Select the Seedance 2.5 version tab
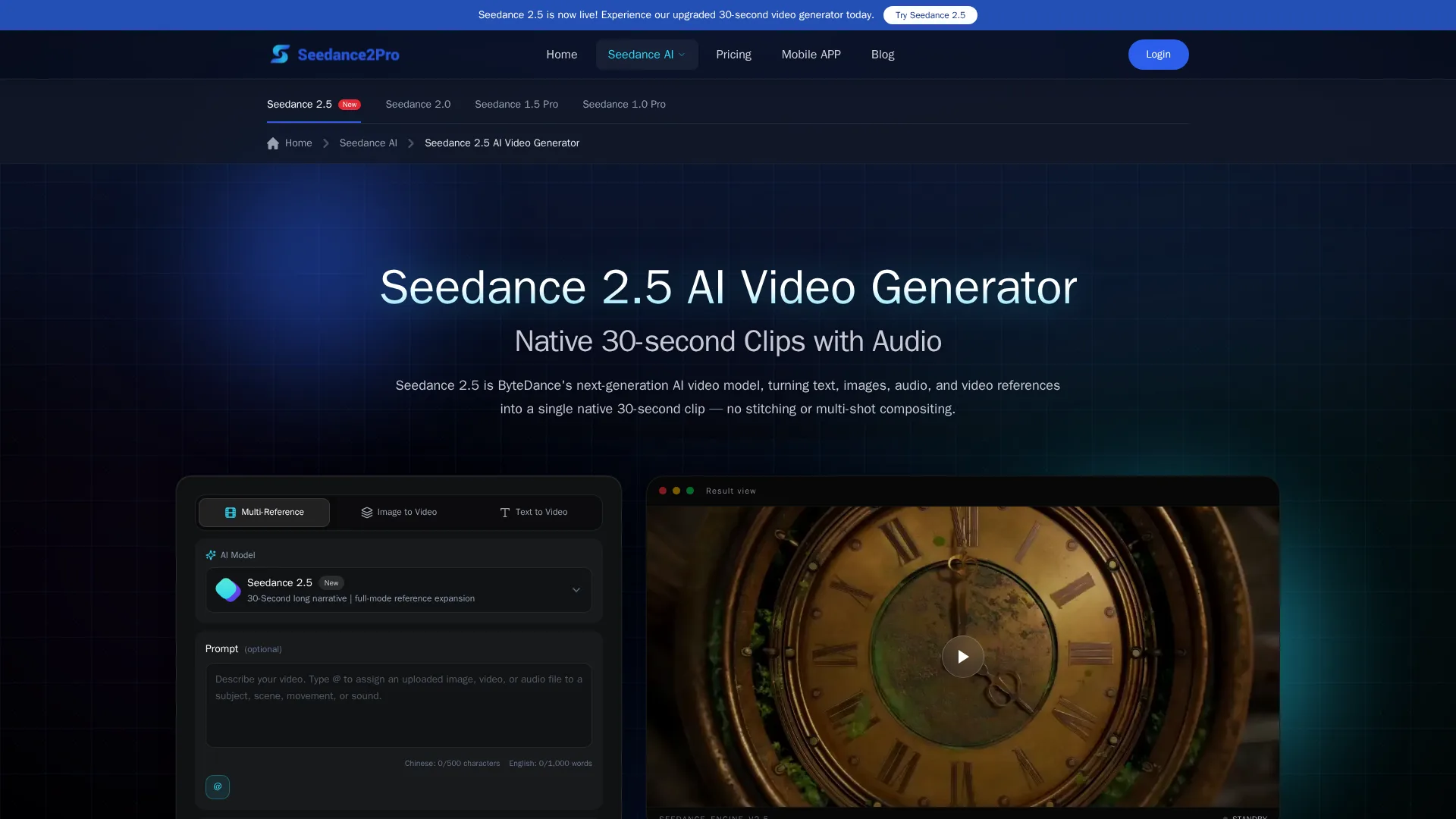This screenshot has height=819, width=1456. 314,105
